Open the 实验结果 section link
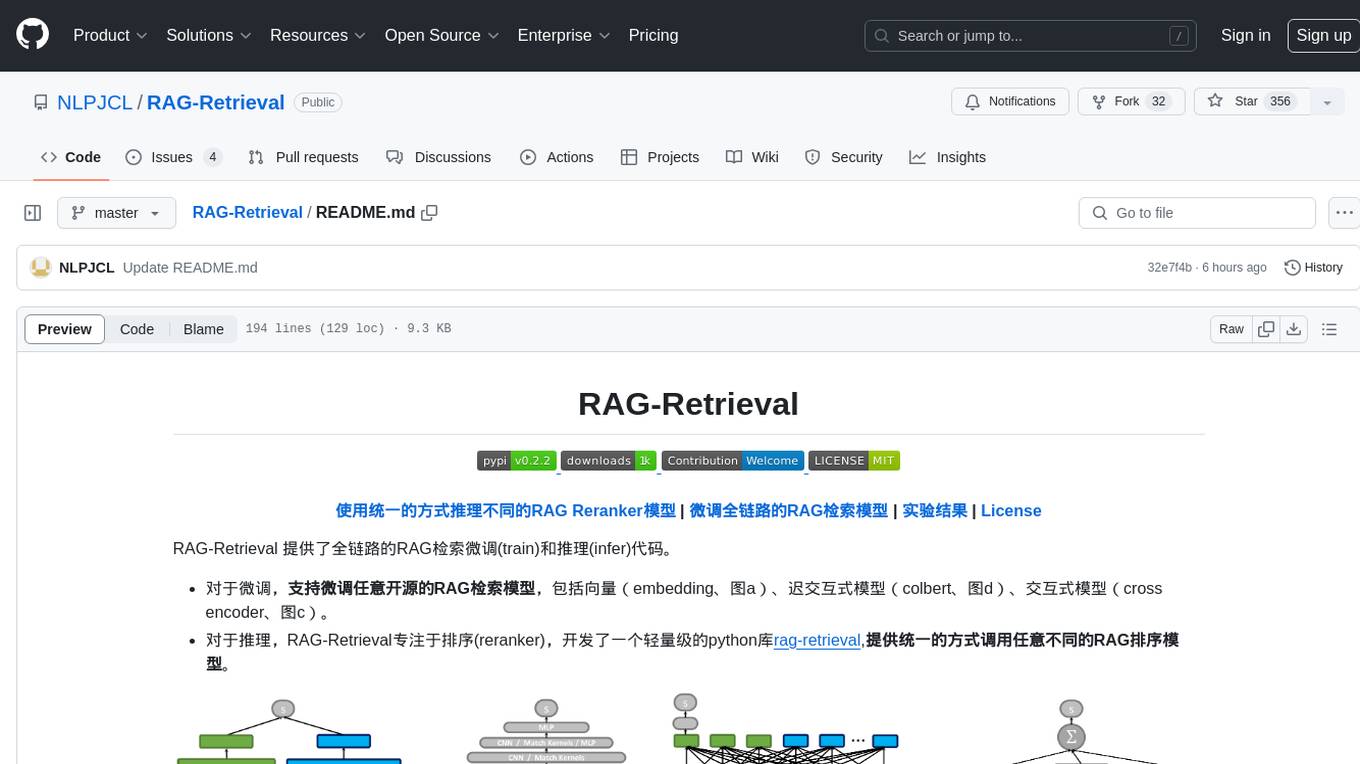The image size is (1360, 764). 935,510
